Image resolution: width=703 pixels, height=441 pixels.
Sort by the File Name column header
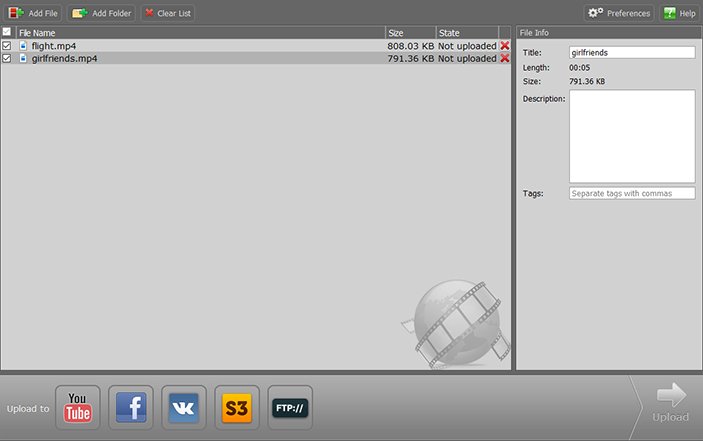[201, 33]
